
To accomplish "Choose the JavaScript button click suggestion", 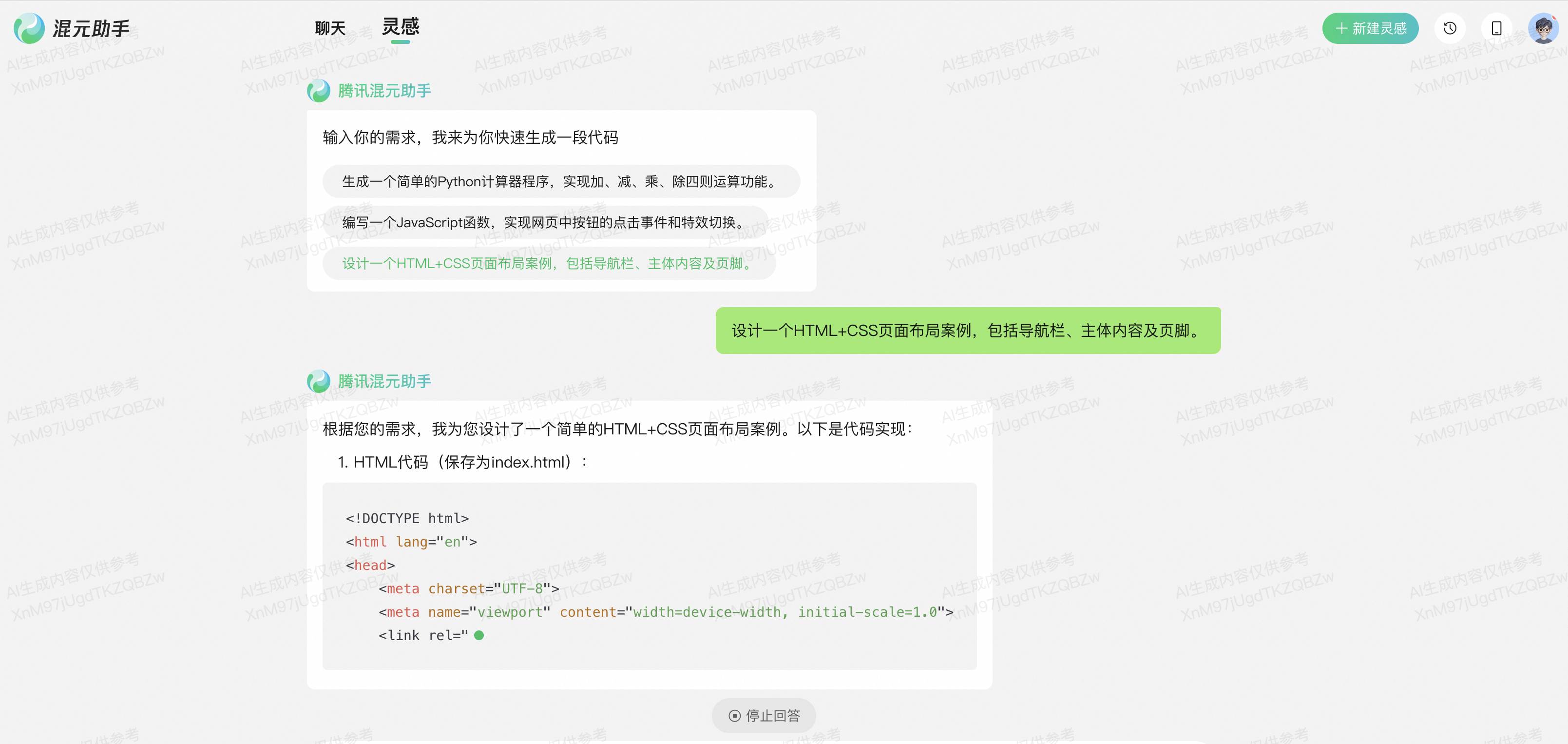I will click(545, 222).
